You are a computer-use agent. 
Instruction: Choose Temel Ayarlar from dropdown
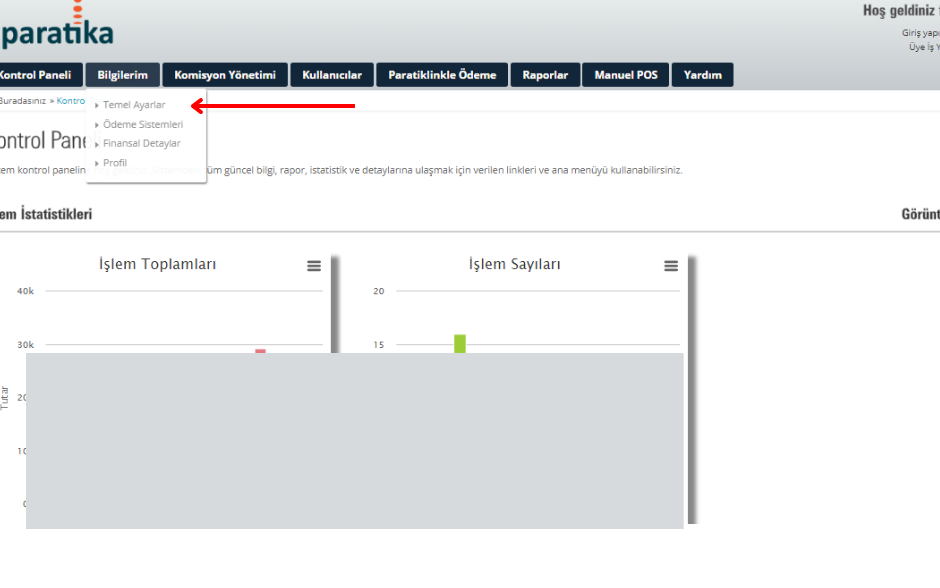tap(134, 105)
